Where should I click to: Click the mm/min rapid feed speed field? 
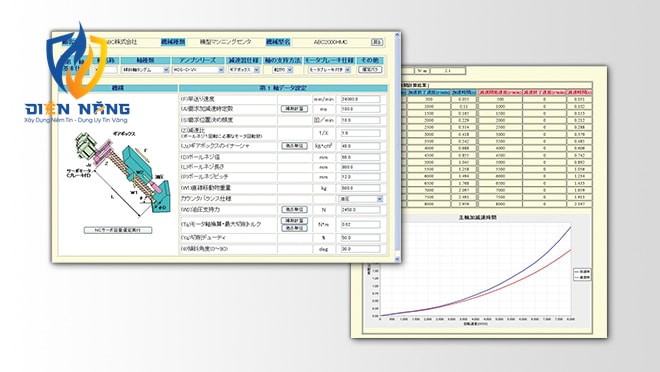click(x=360, y=99)
